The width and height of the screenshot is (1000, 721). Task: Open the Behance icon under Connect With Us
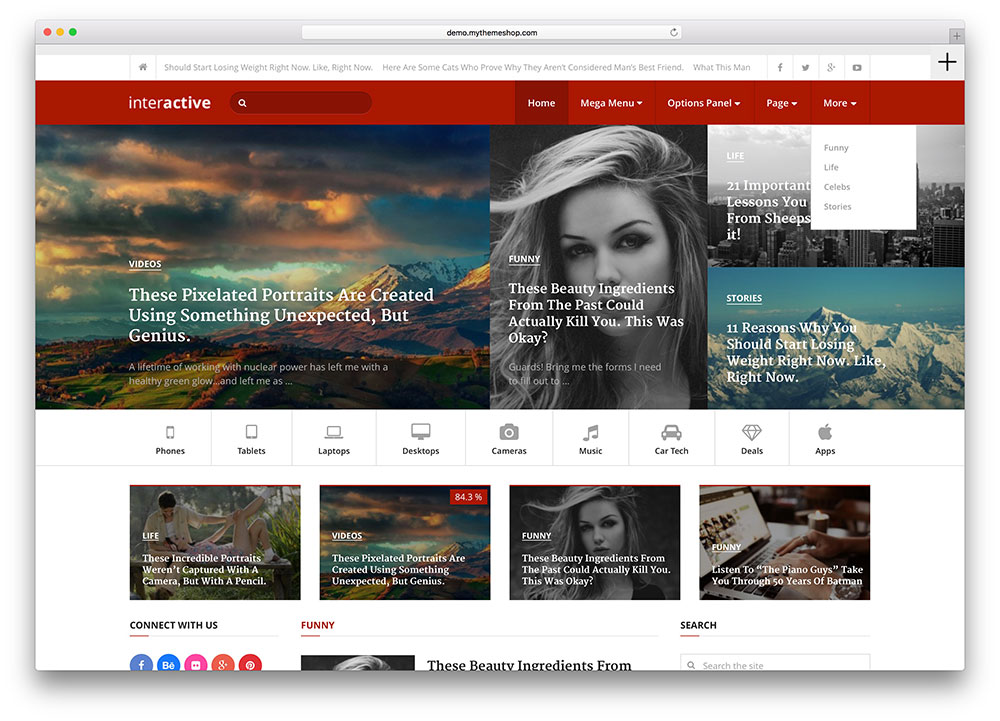[168, 664]
